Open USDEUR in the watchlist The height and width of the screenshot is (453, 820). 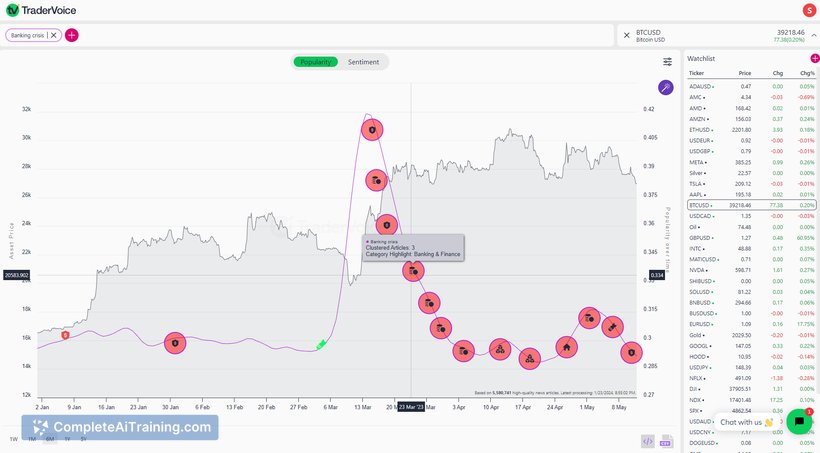point(751,141)
